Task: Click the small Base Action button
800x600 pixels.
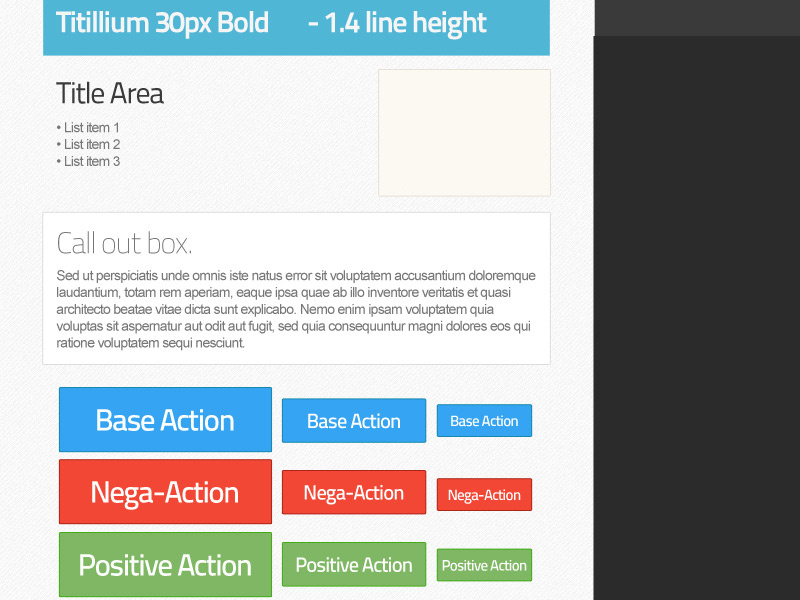Action: pos(484,420)
